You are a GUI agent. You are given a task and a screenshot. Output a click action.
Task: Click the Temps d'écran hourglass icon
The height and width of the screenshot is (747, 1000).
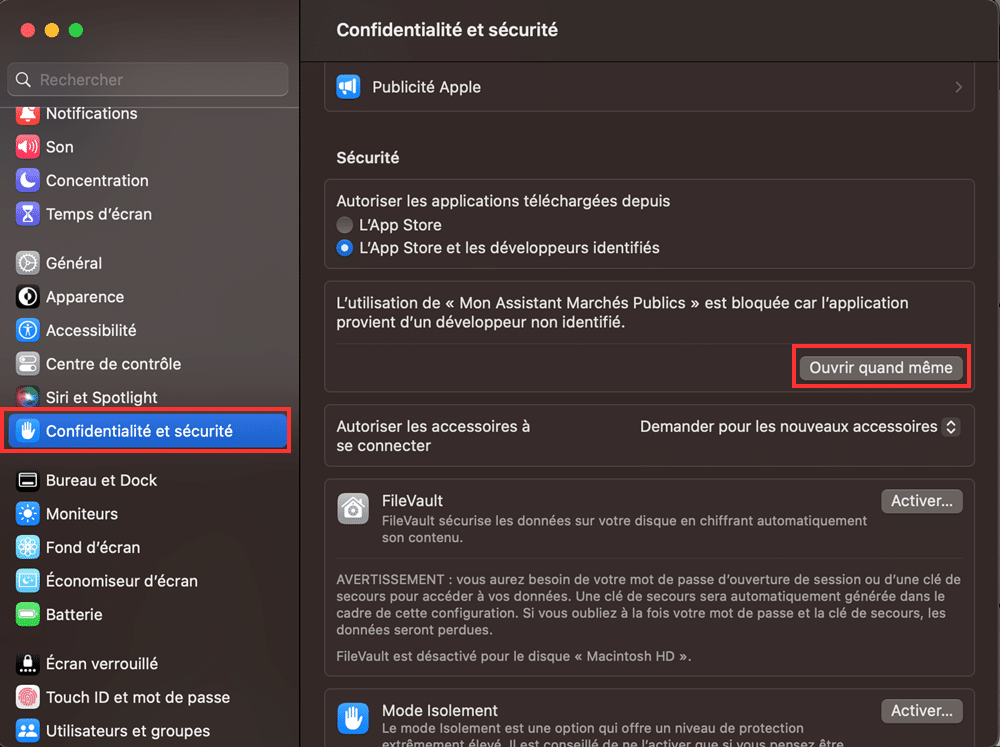(27, 214)
